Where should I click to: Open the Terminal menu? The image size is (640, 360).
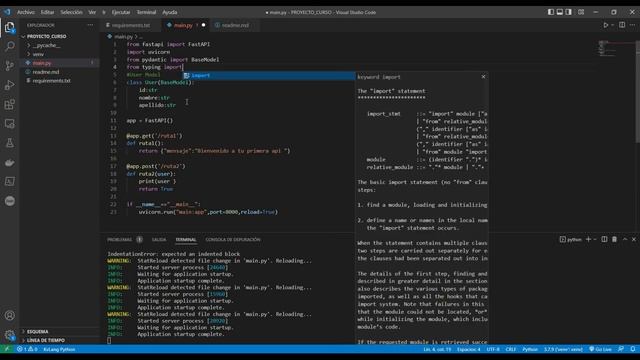pos(146,12)
